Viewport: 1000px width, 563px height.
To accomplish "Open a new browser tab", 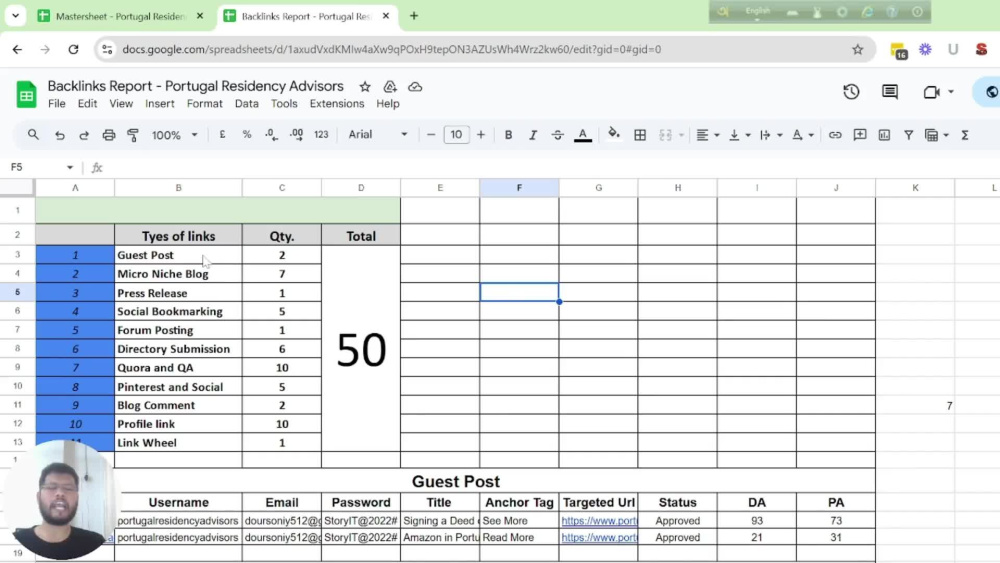I will click(x=414, y=16).
